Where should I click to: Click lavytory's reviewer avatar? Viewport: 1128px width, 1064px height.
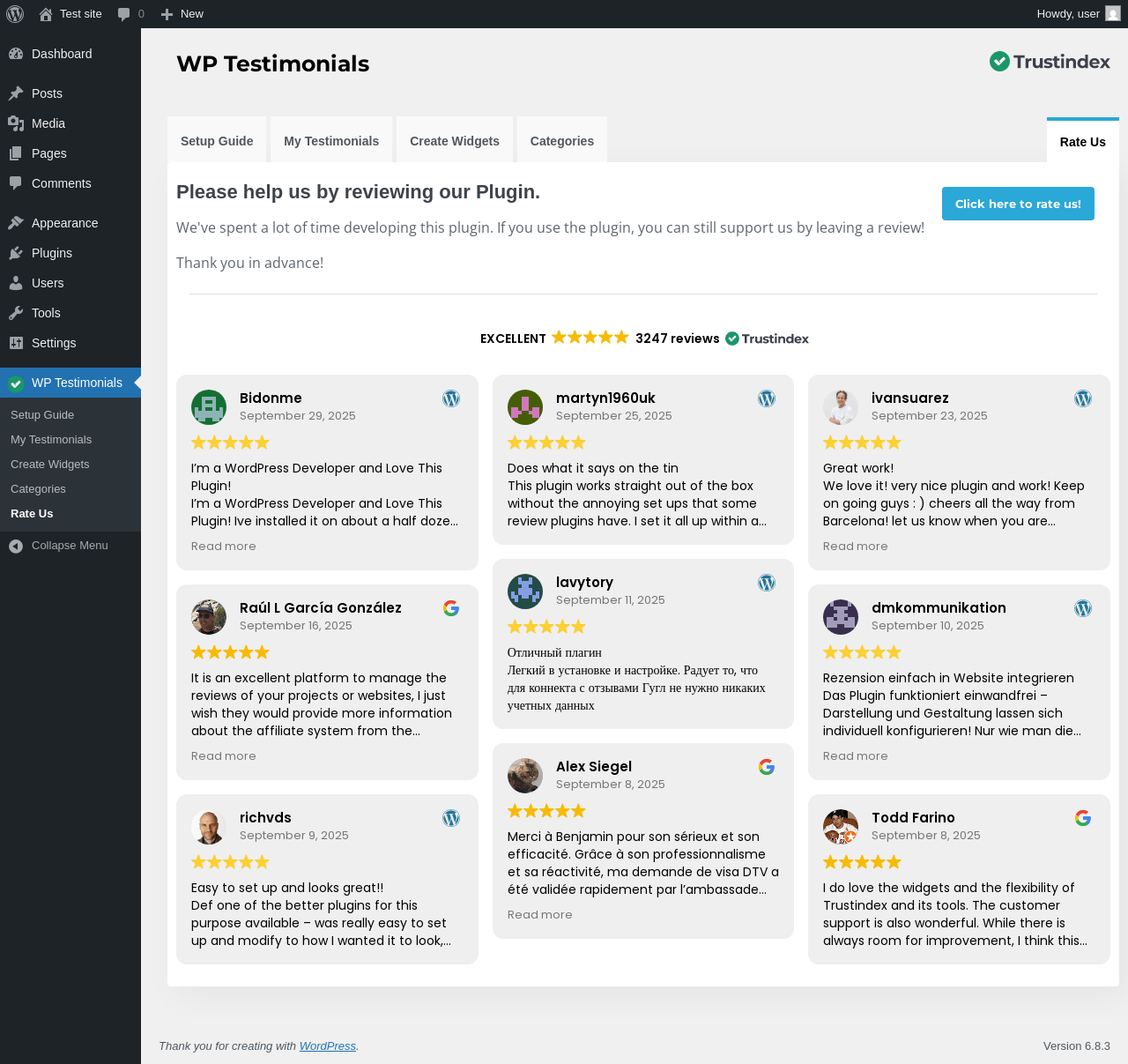pos(525,592)
